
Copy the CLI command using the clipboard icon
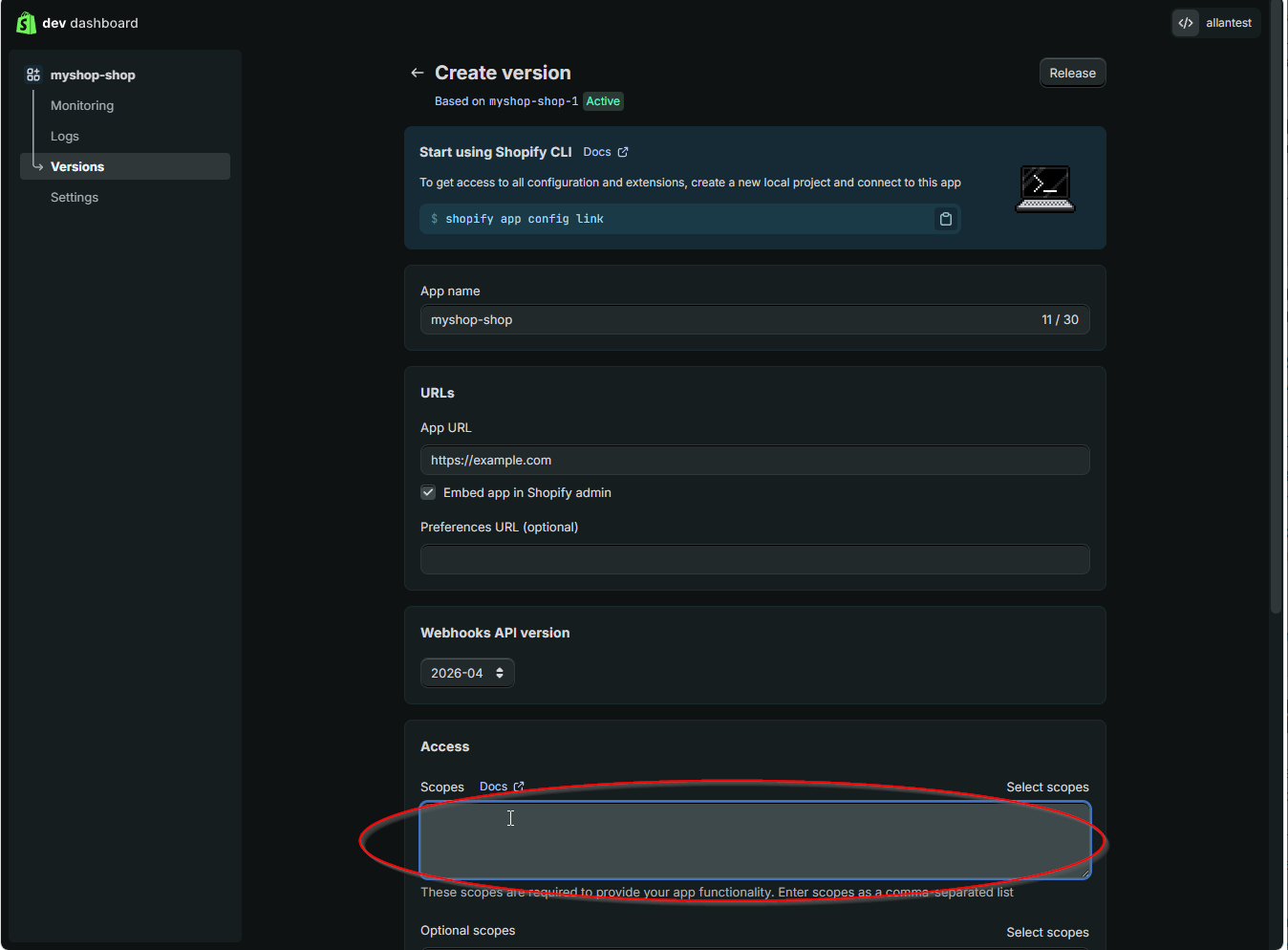click(945, 219)
